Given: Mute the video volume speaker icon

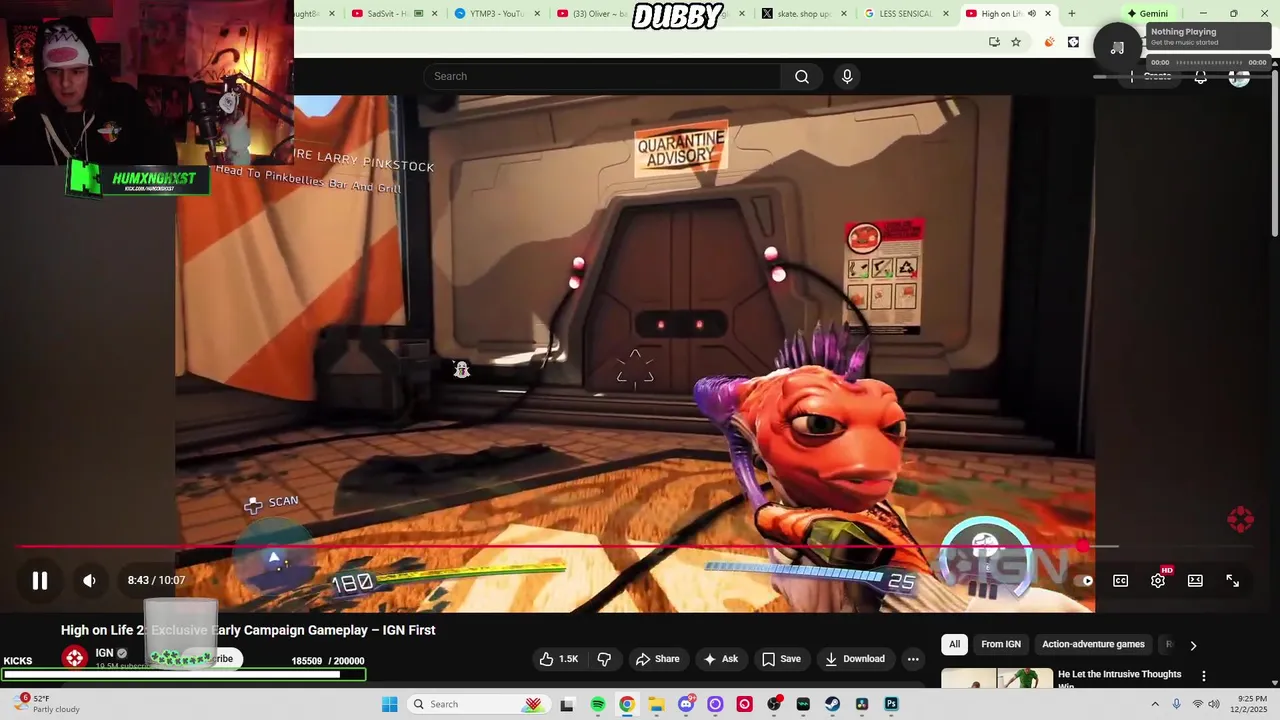Looking at the screenshot, I should click(89, 581).
